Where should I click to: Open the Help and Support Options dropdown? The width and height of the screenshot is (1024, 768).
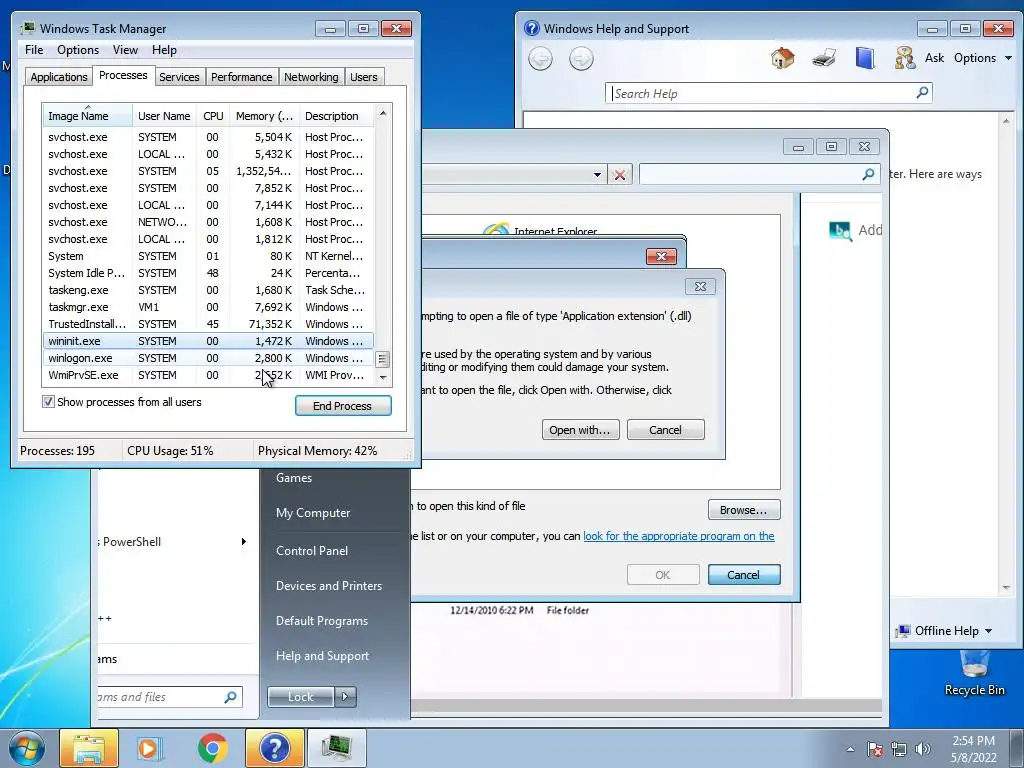pyautogui.click(x=983, y=57)
